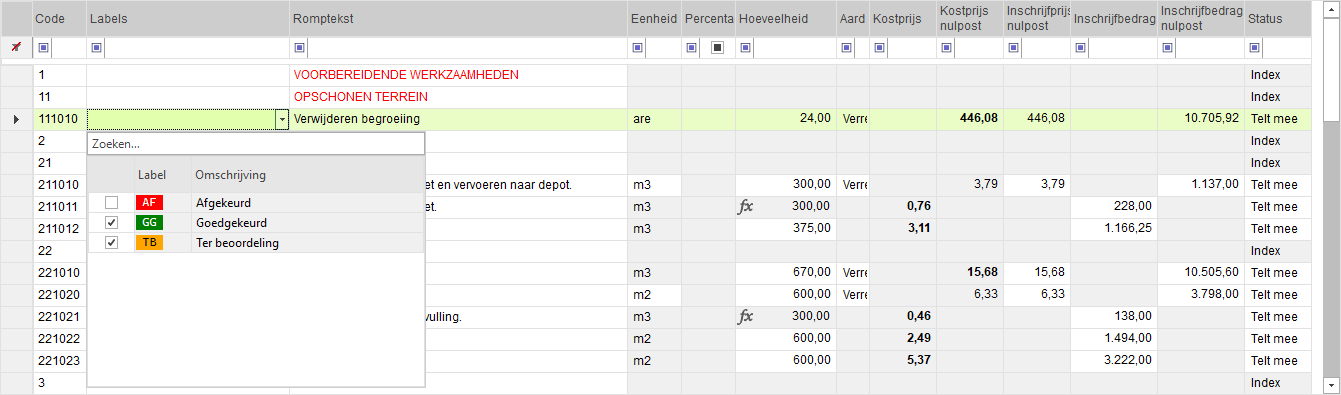Open filter operator icon for Status column
Screen dimensions: 1341x395
pyautogui.click(x=1255, y=48)
